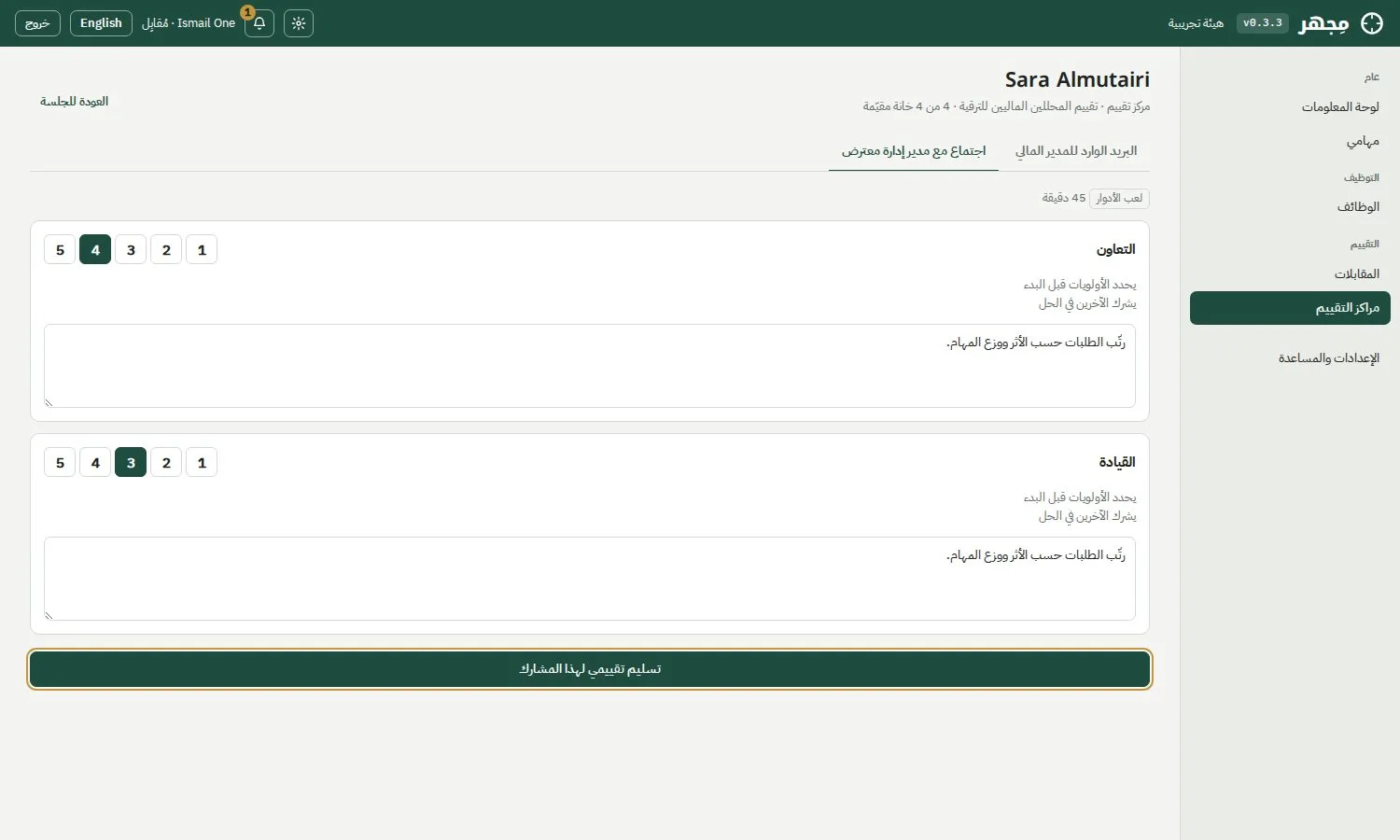Viewport: 1400px width, 840px height.
Task: Click the التعاون card title
Action: pyautogui.click(x=1116, y=250)
